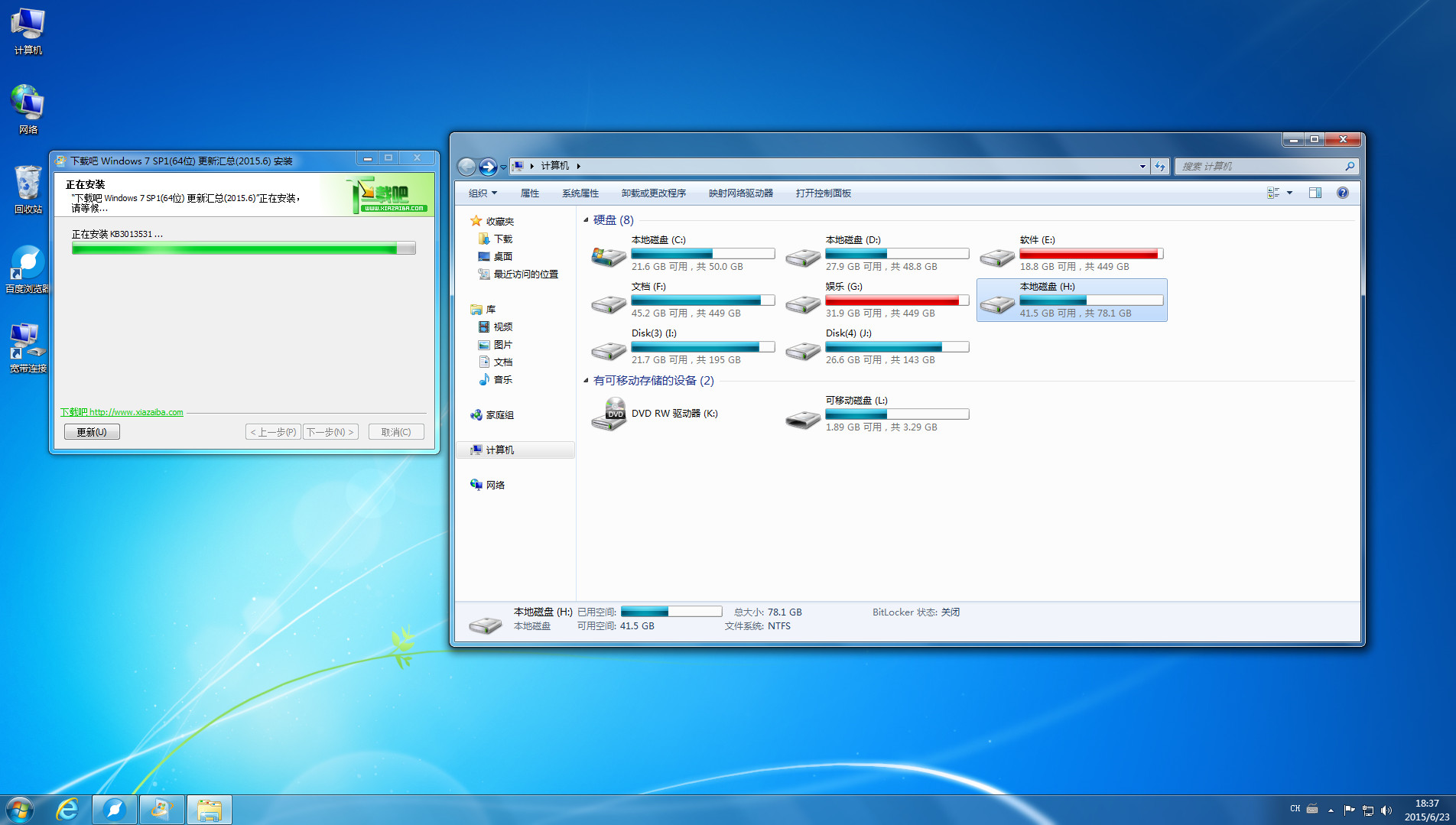Click the network tray icon
This screenshot has height=825, width=1456.
coord(1368,810)
